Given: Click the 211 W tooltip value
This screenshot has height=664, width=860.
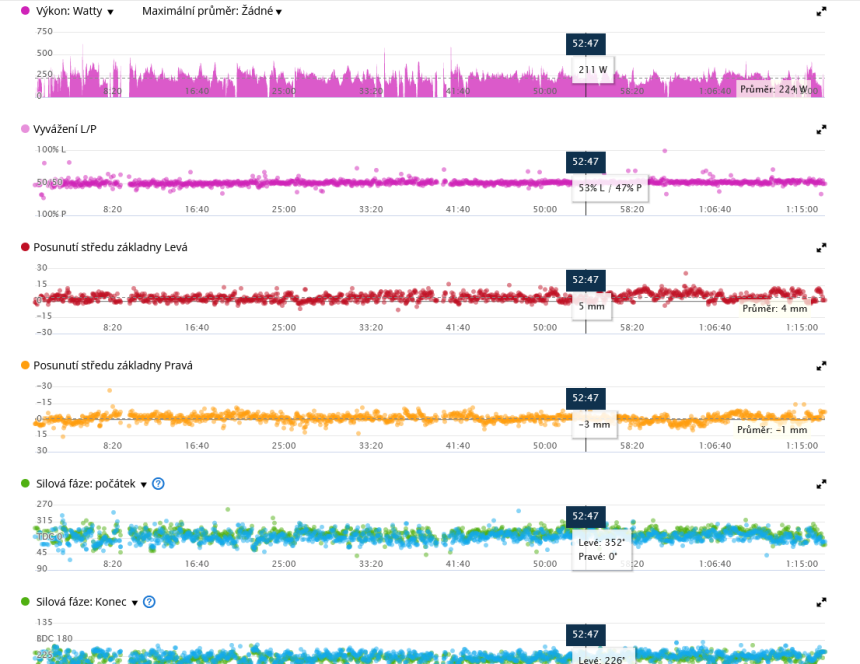Looking at the screenshot, I should click(x=593, y=70).
